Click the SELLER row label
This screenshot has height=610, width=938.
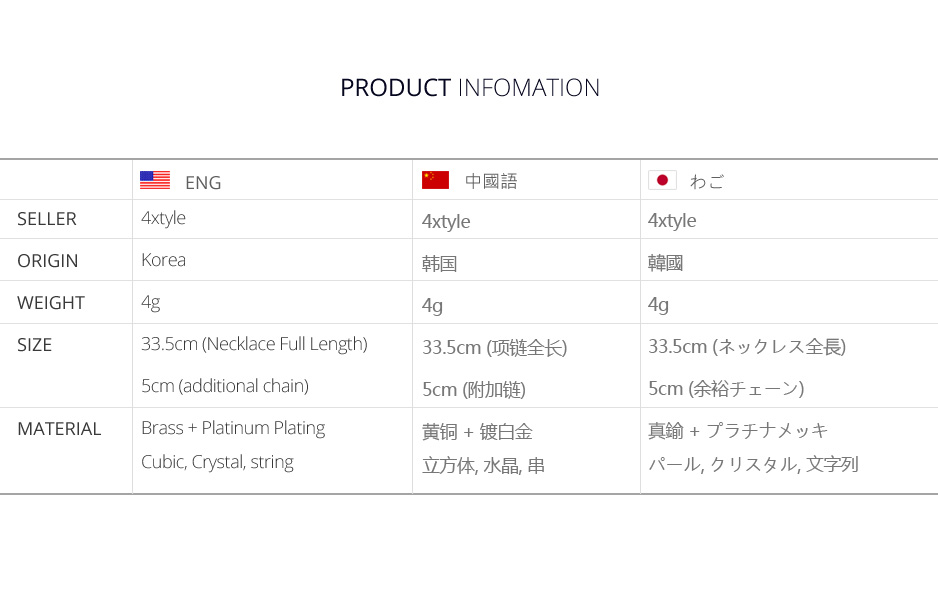(x=47, y=219)
